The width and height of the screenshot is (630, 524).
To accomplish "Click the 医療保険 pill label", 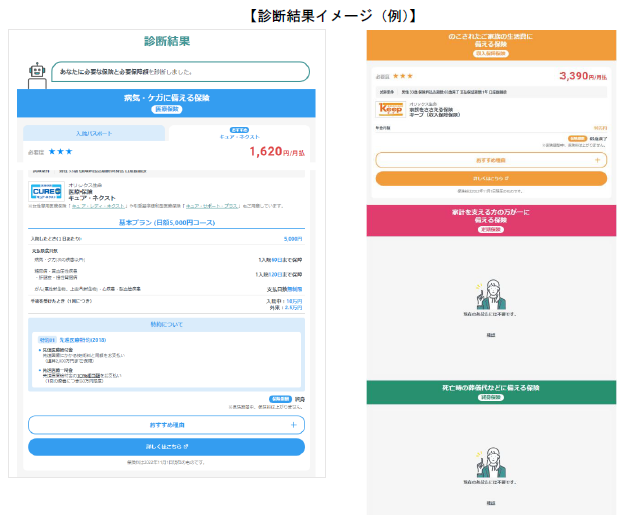I will click(167, 109).
